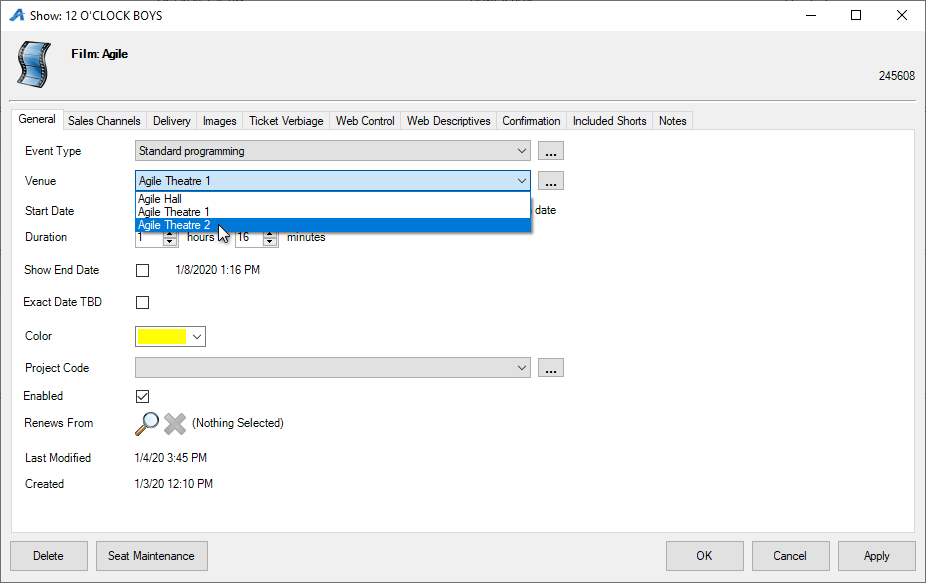The image size is (926, 583).
Task: Open the Web Descriptives tab
Action: pyautogui.click(x=448, y=120)
